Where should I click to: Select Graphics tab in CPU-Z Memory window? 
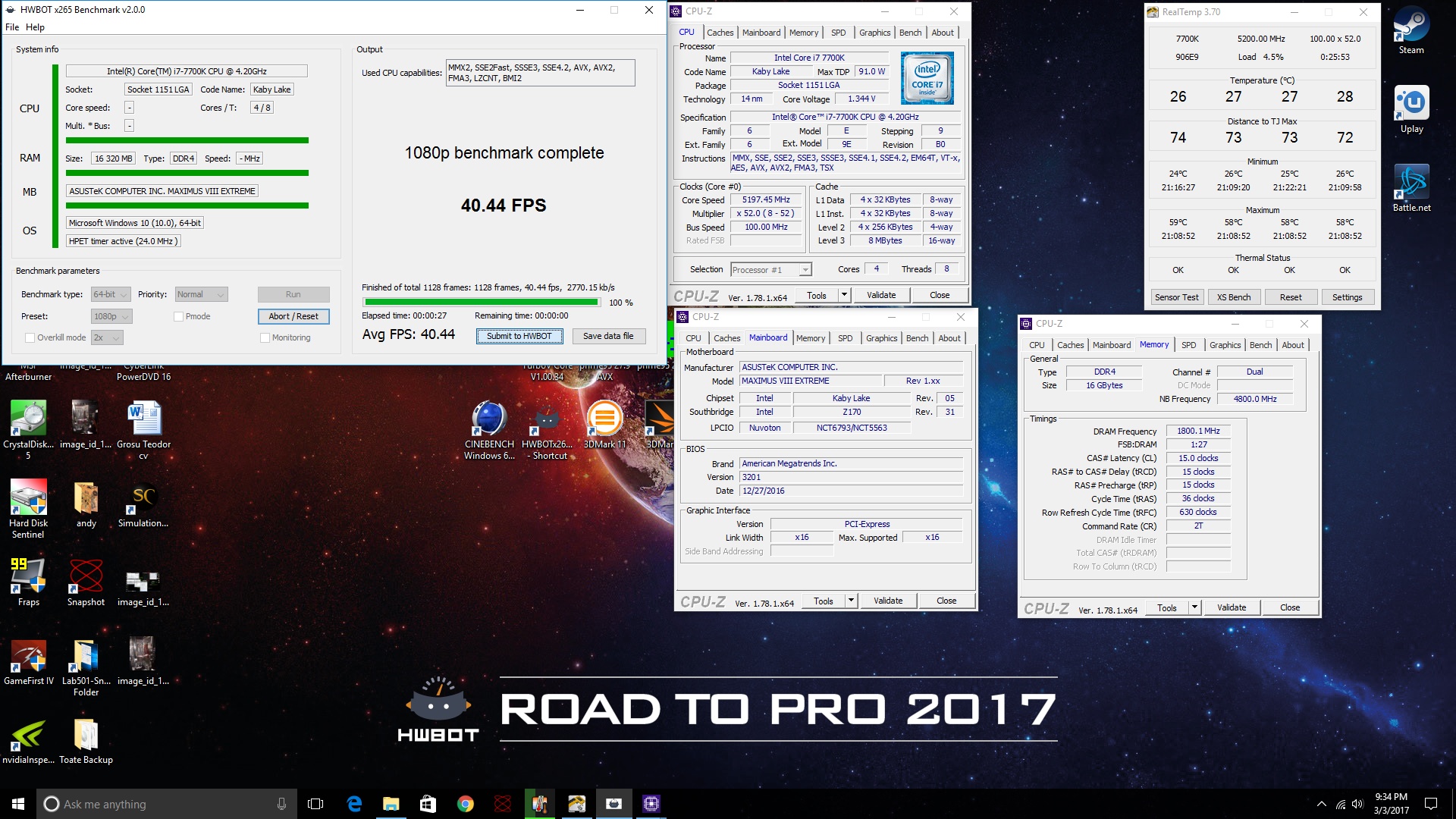[x=1225, y=345]
